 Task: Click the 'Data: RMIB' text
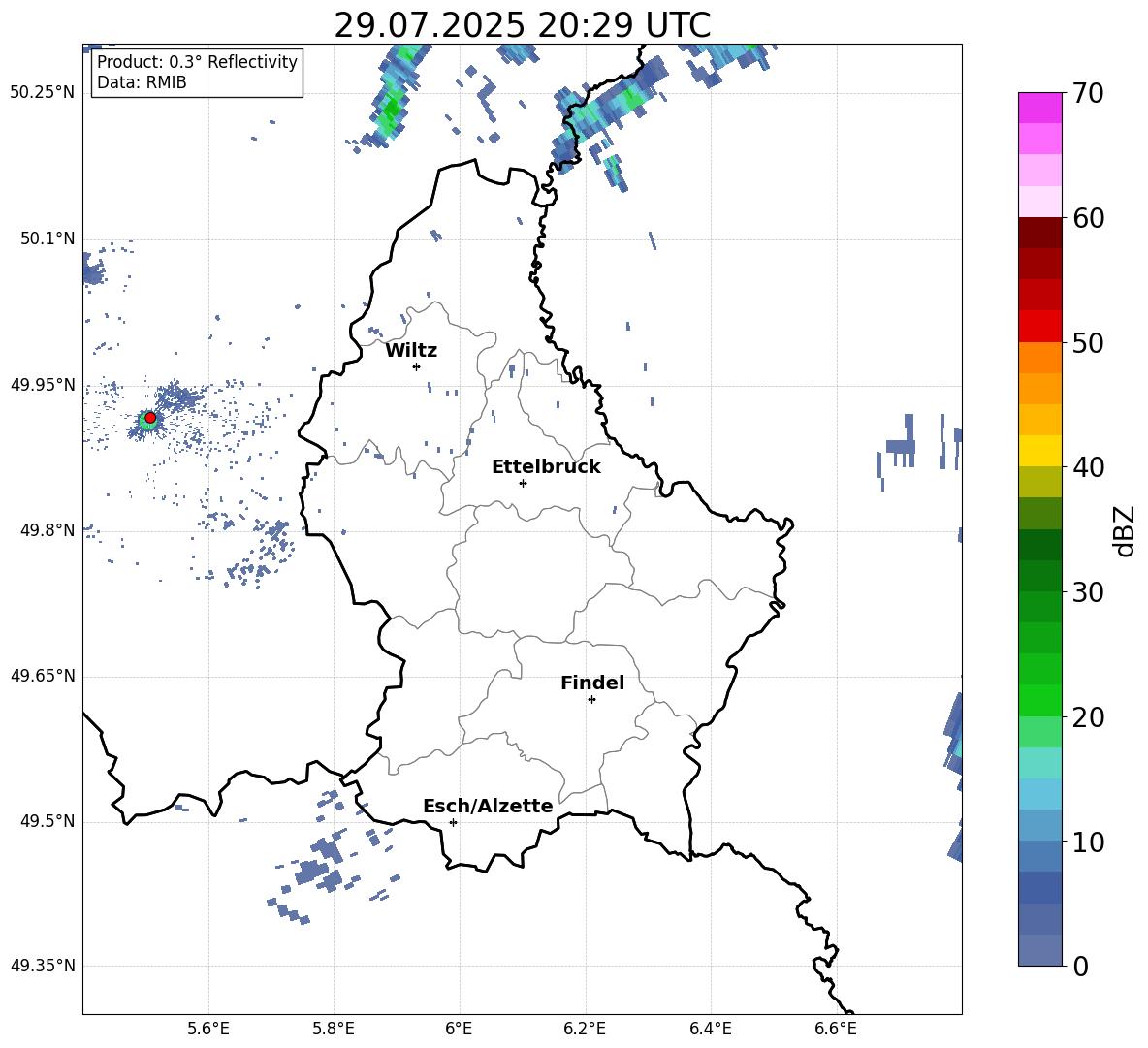pyautogui.click(x=142, y=82)
